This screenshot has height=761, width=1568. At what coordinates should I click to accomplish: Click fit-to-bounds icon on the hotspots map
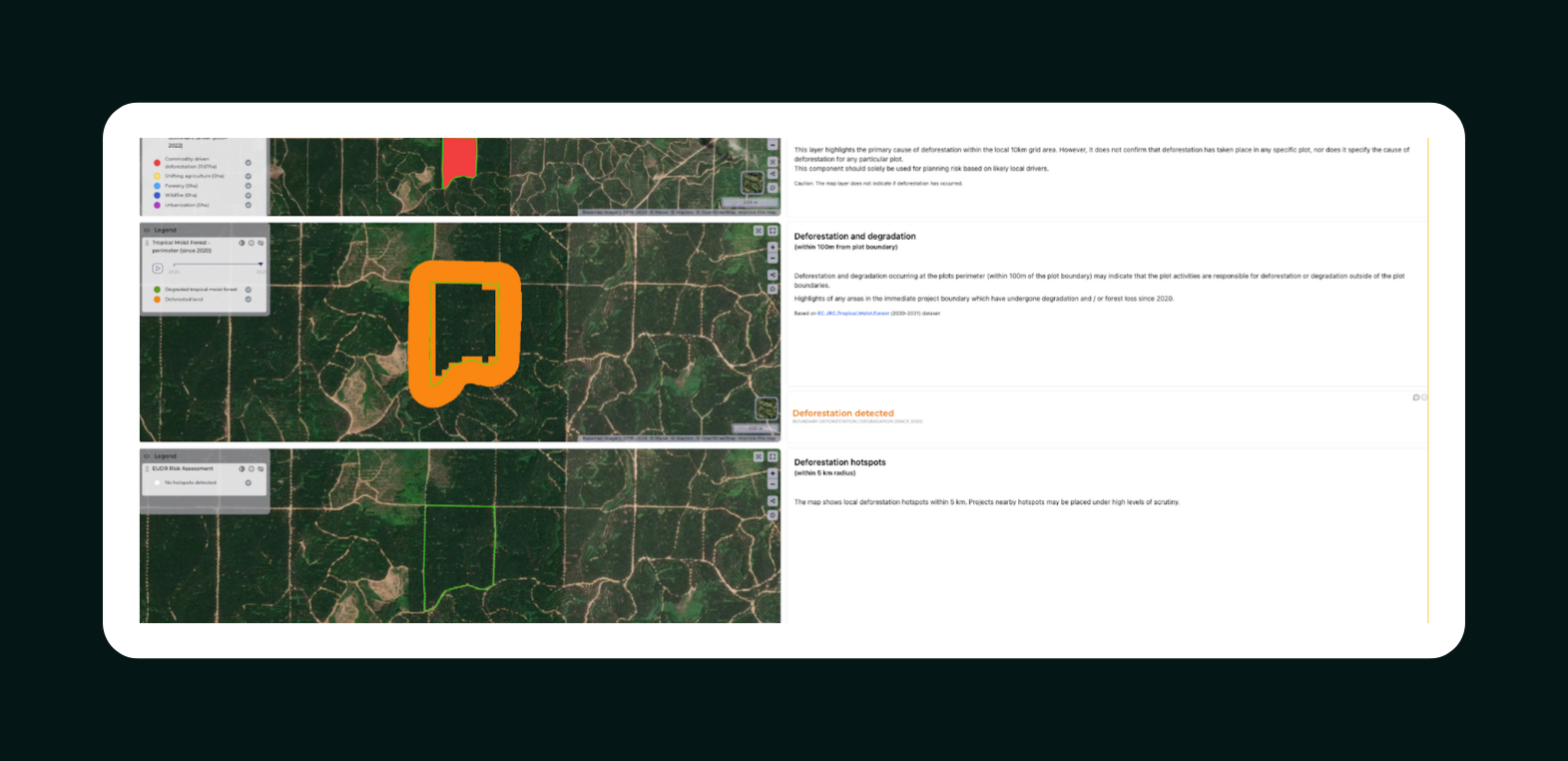click(759, 456)
